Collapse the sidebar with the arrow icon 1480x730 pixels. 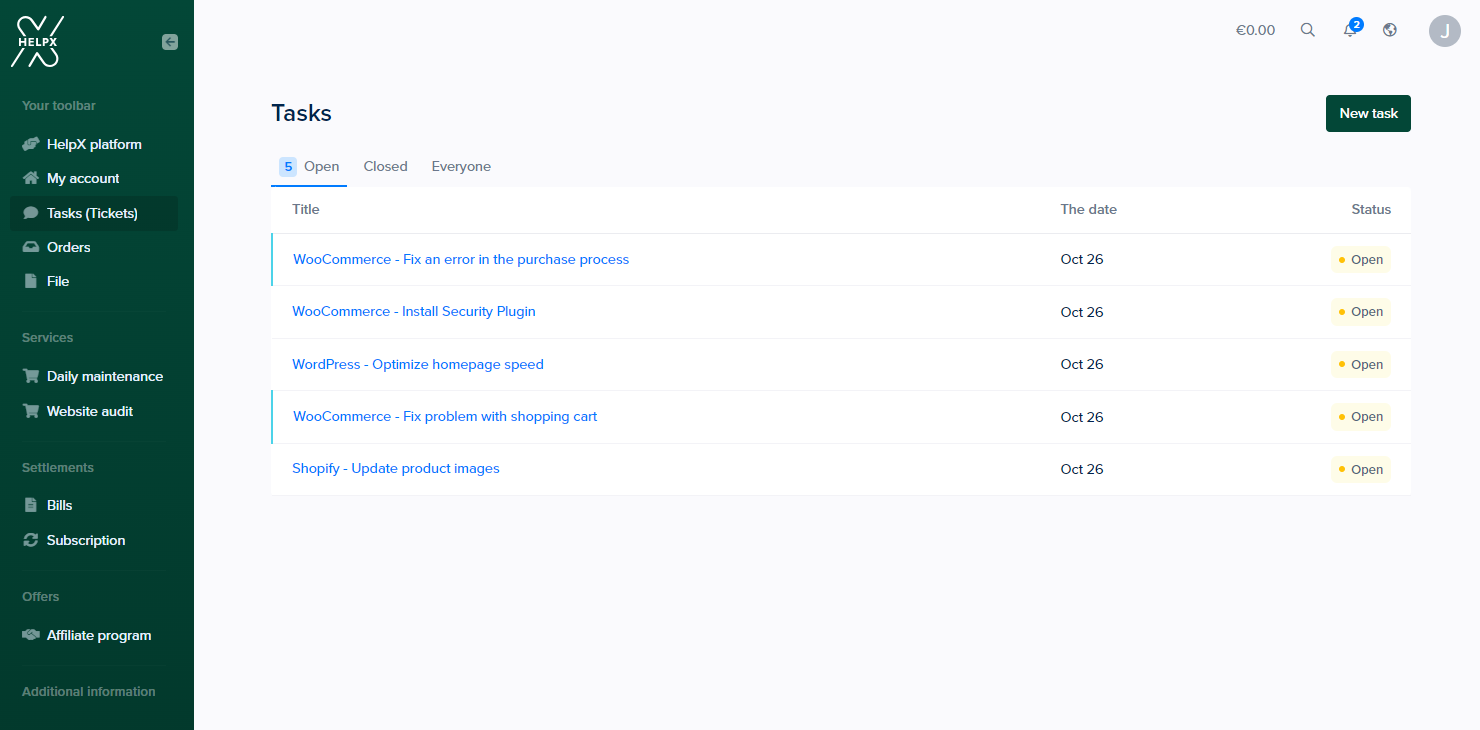point(170,42)
